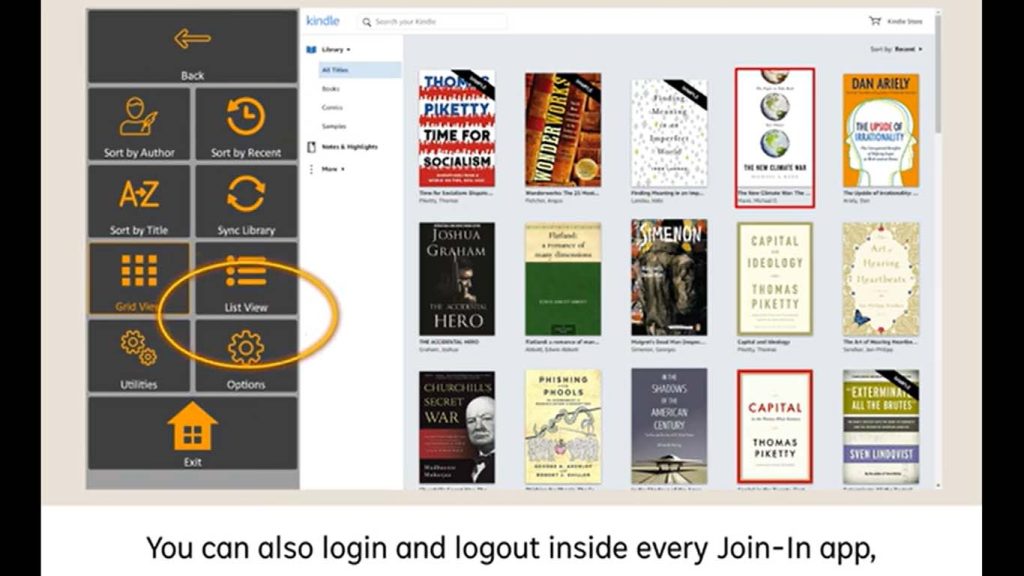Open the Kindle Store link
Image resolution: width=1024 pixels, height=576 pixels.
pyautogui.click(x=897, y=21)
